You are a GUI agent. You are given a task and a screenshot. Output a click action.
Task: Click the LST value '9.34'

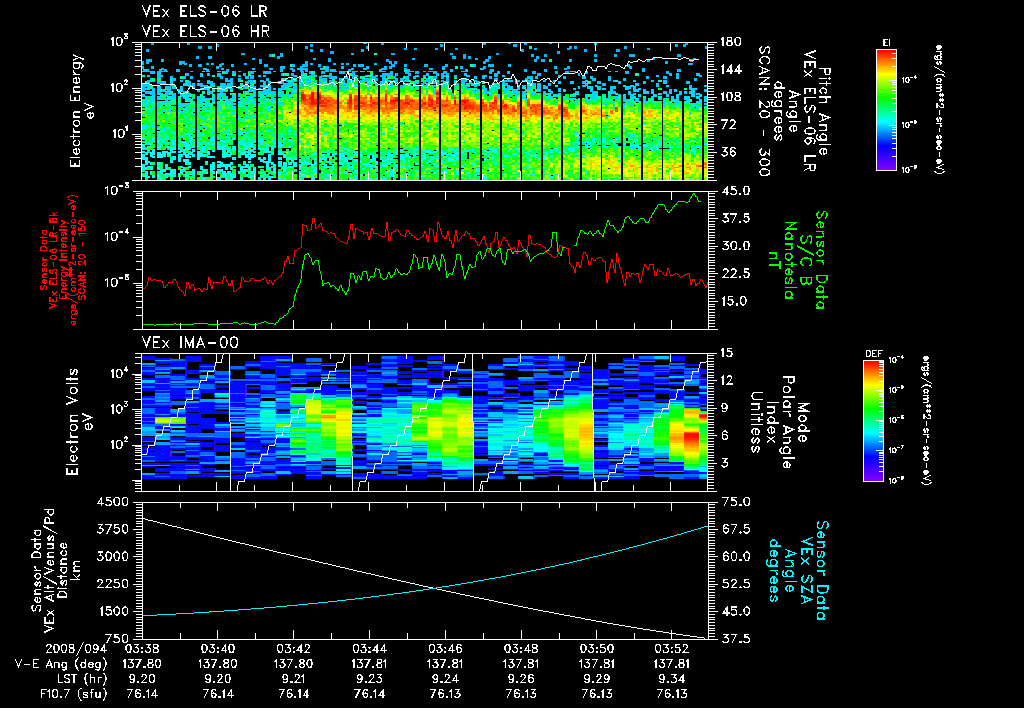[x=673, y=679]
